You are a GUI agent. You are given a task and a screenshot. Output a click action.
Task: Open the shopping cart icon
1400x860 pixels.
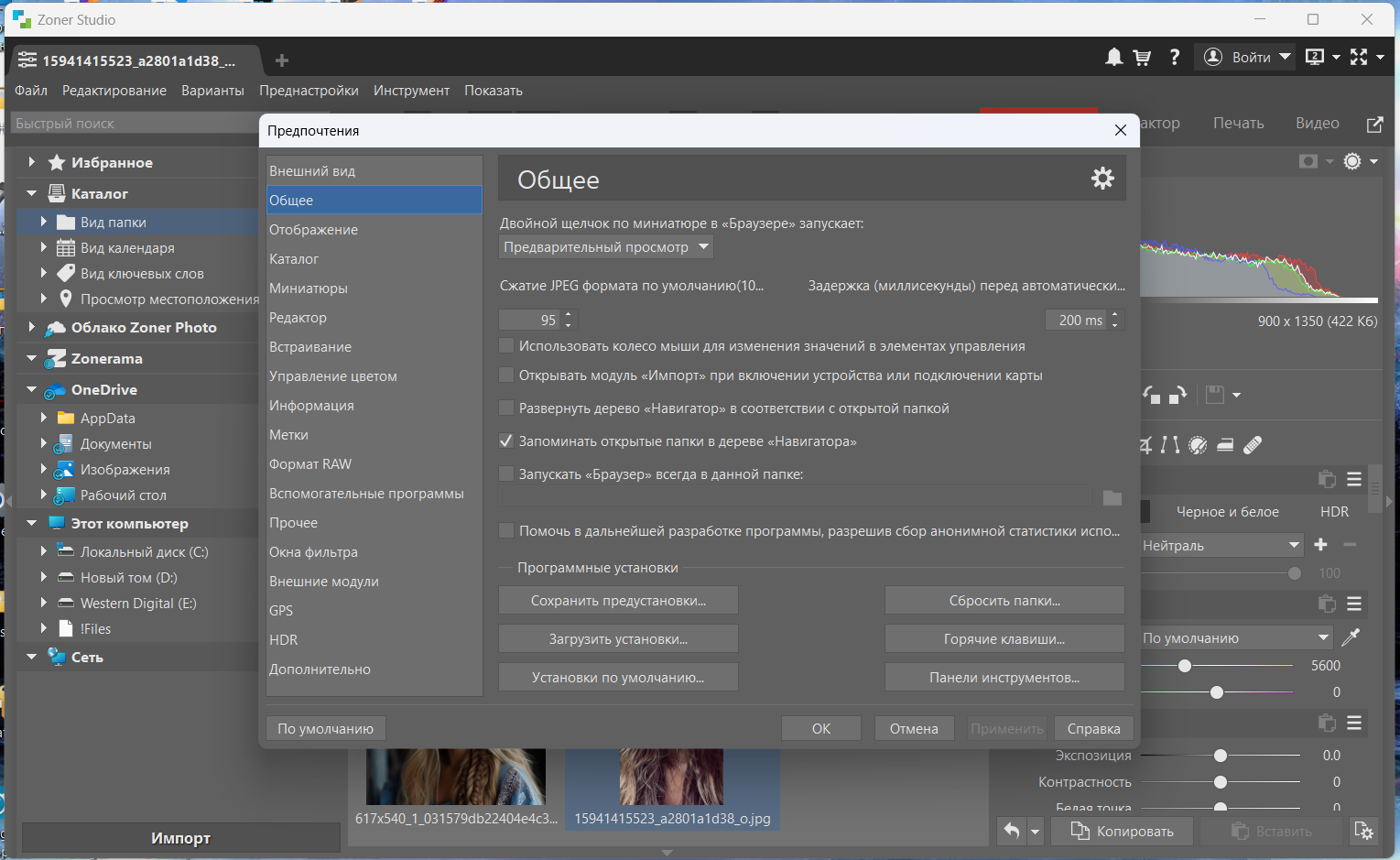(x=1142, y=58)
